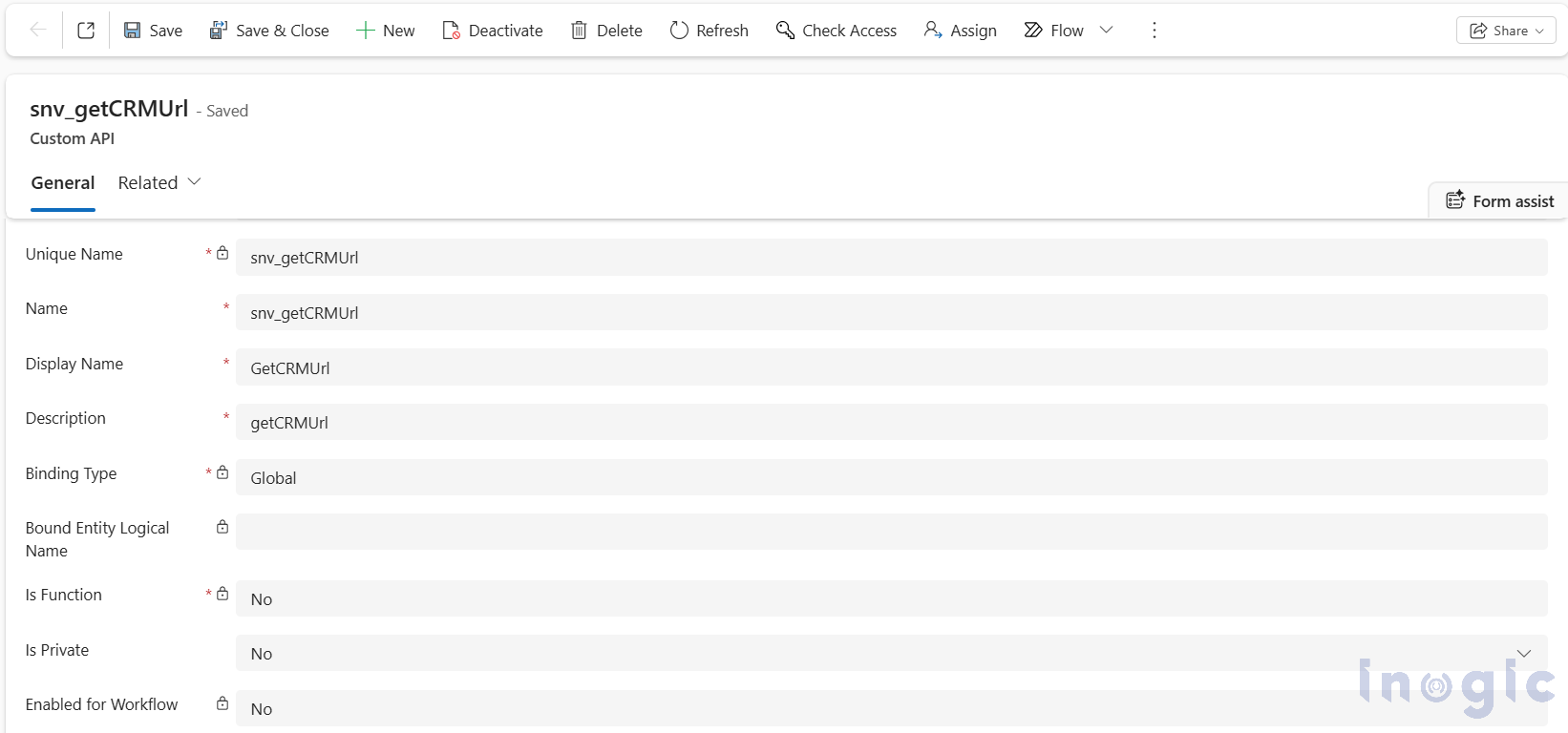Assign the record to someone
This screenshot has height=733, width=1568.
pyautogui.click(x=960, y=31)
